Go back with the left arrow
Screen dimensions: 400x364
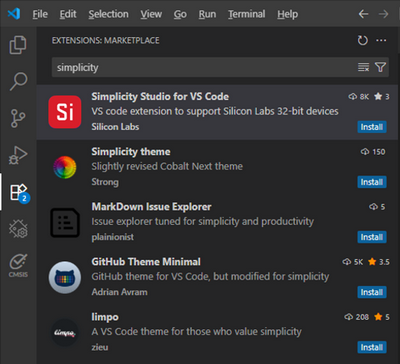coord(363,14)
